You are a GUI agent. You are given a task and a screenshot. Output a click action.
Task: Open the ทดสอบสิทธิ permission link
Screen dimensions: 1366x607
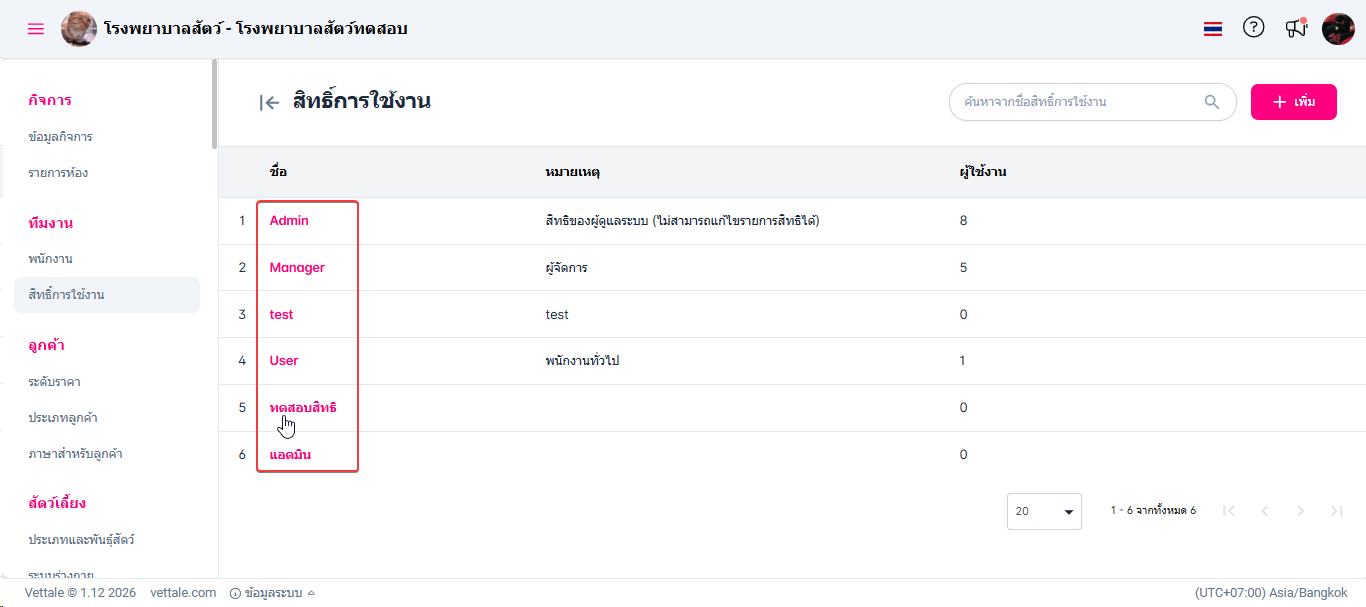pyautogui.click(x=303, y=408)
